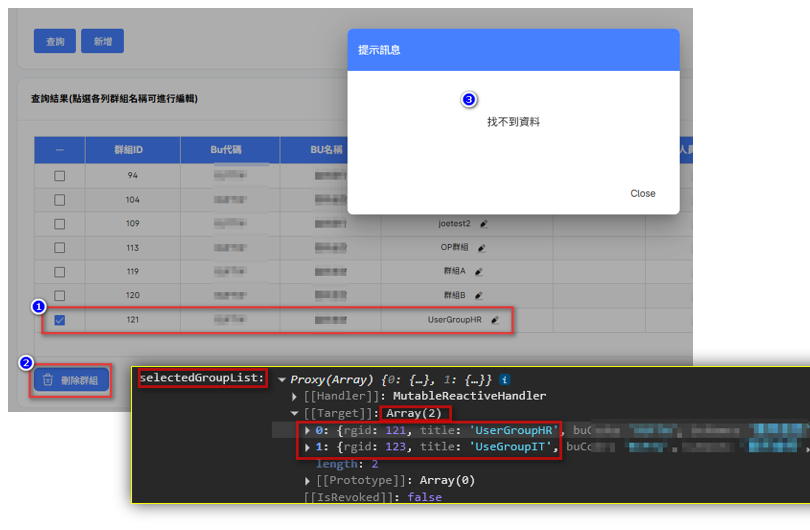Click the UserGroupHR group name
The width and height of the screenshot is (810, 530).
(454, 320)
